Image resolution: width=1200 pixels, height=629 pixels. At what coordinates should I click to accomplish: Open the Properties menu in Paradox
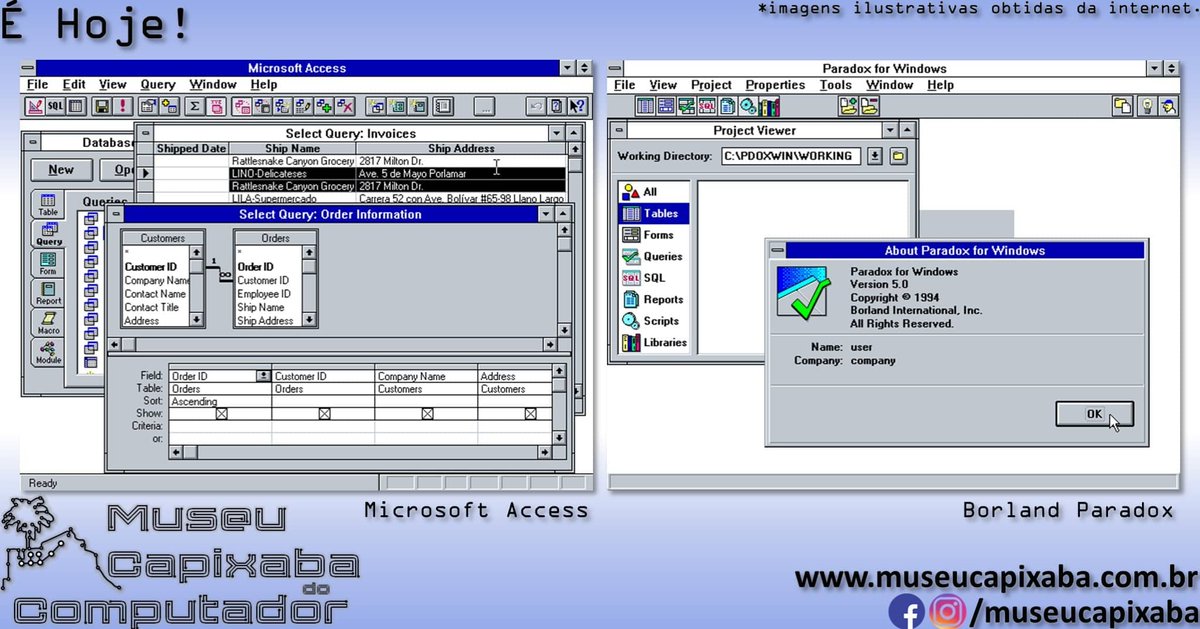[x=775, y=85]
